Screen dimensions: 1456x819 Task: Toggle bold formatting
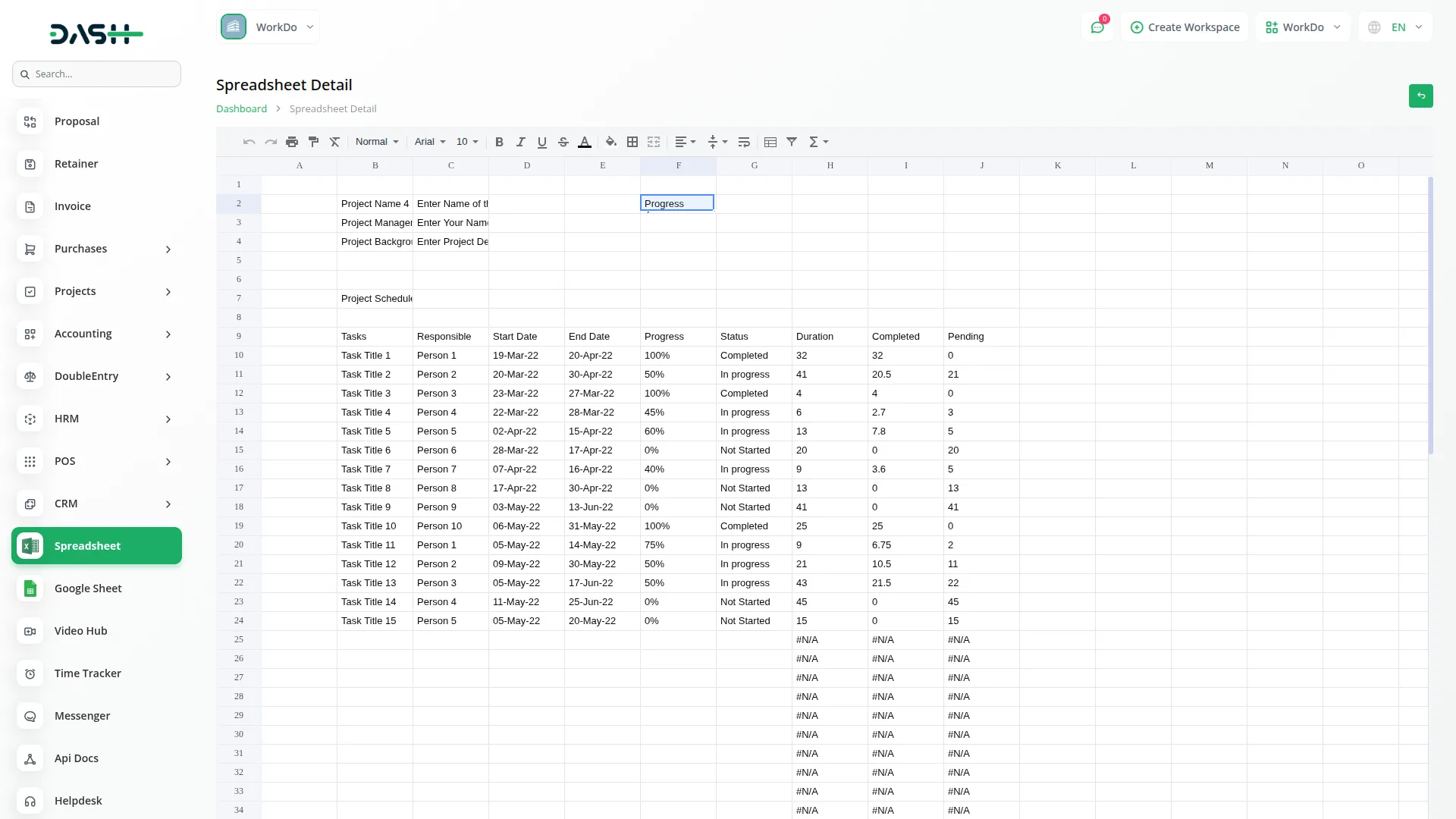coord(499,142)
